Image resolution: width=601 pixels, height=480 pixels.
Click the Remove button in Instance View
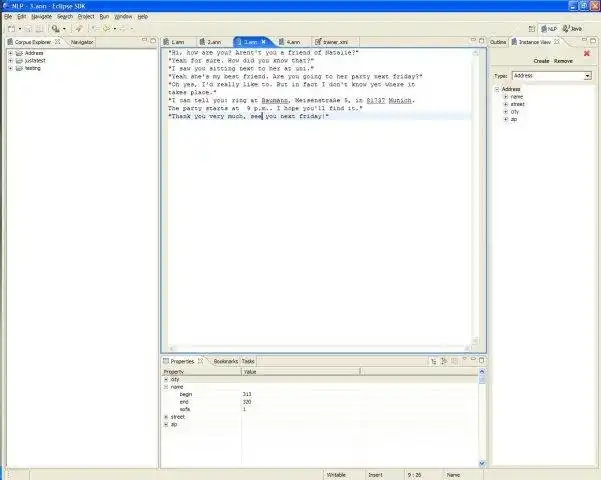point(563,61)
